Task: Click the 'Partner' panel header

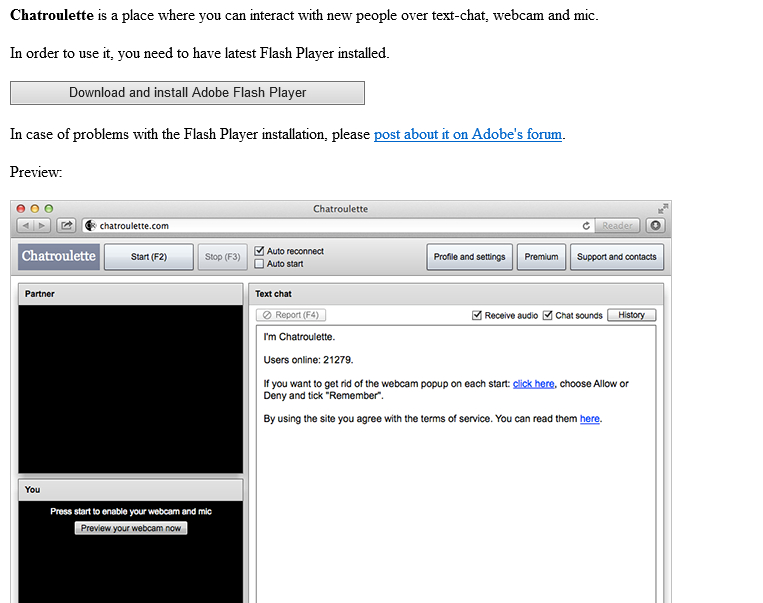Action: (130, 294)
